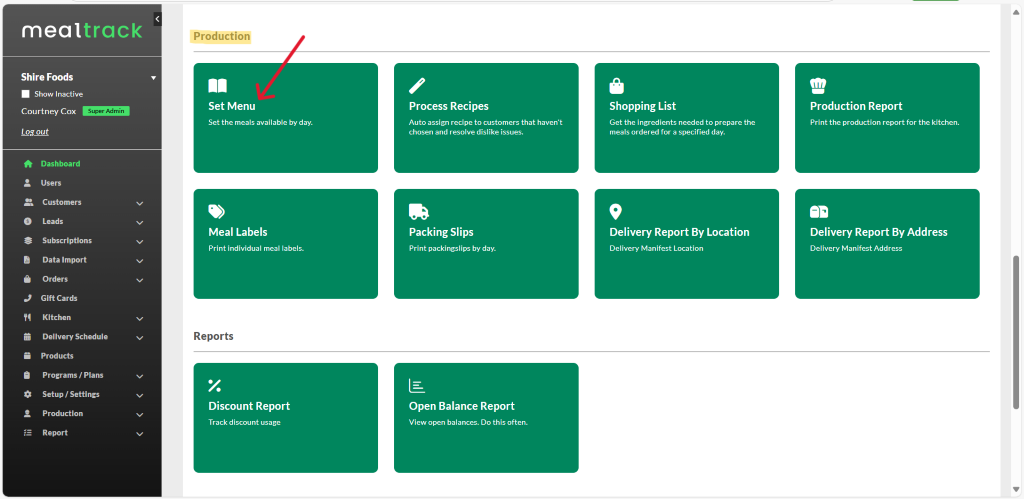Click the Users person icon in sidebar
The image size is (1024, 499).
click(27, 183)
